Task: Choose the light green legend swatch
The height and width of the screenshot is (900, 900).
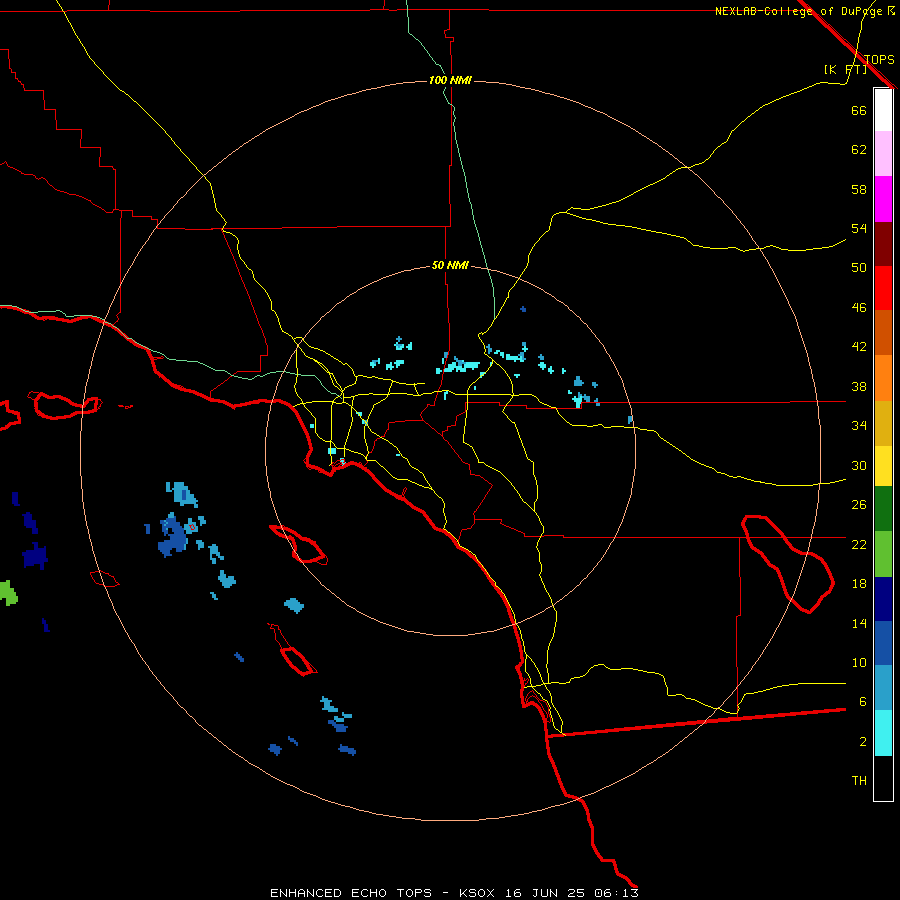Action: pos(883,554)
